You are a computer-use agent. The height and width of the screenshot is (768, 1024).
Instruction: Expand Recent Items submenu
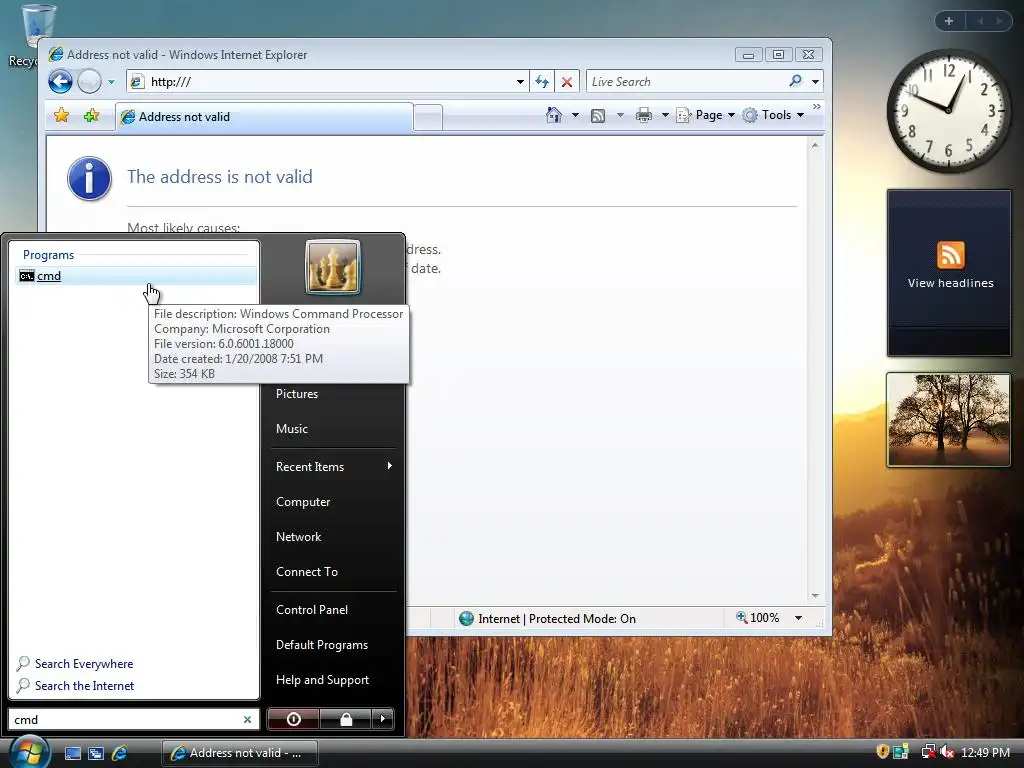pos(332,467)
